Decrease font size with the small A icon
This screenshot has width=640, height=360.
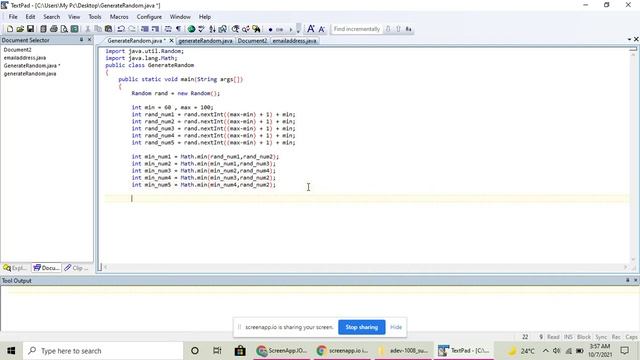322,29
